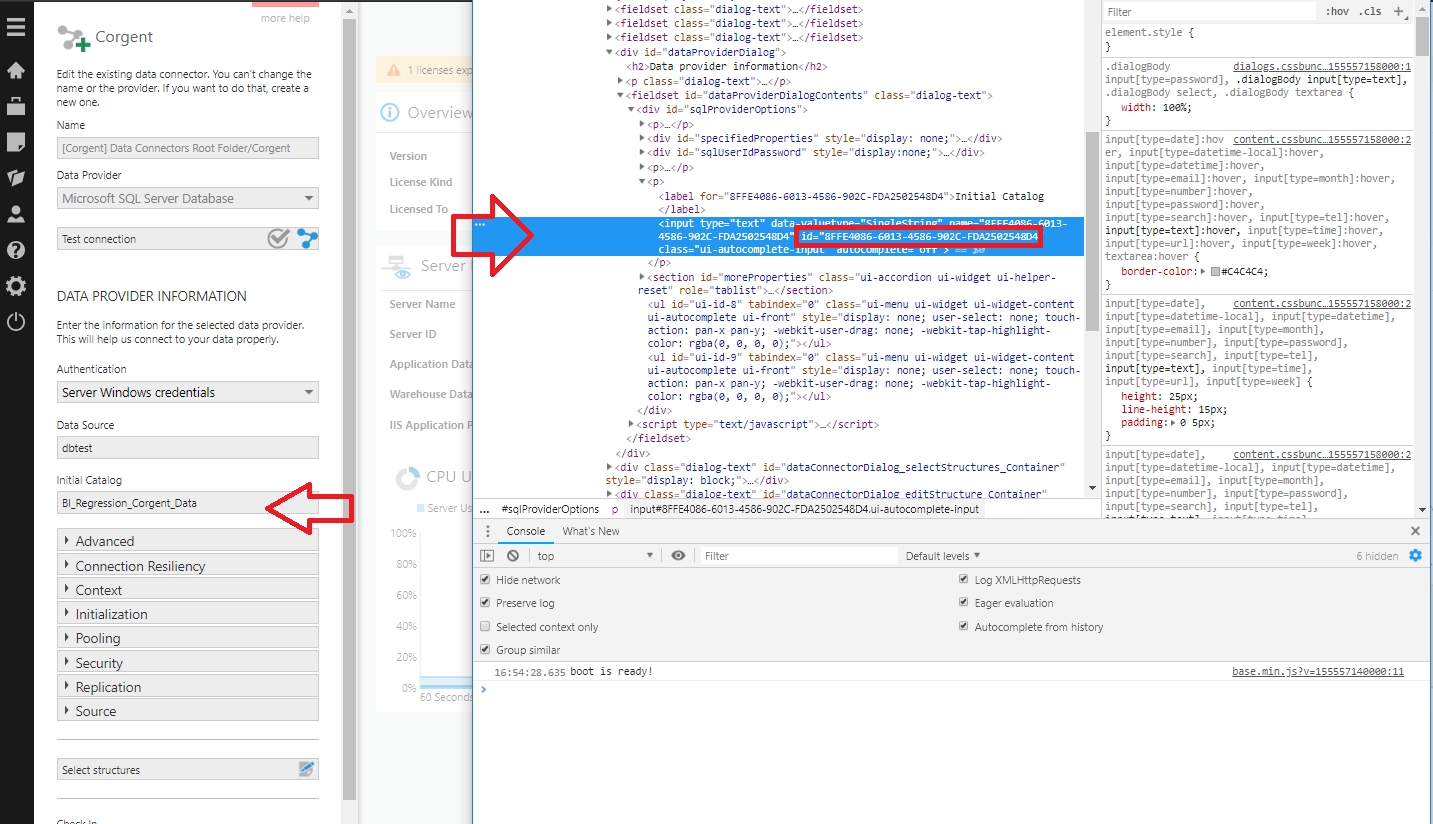The width and height of the screenshot is (1433, 824).
Task: Toggle the :hov element state button
Action: 1337,11
